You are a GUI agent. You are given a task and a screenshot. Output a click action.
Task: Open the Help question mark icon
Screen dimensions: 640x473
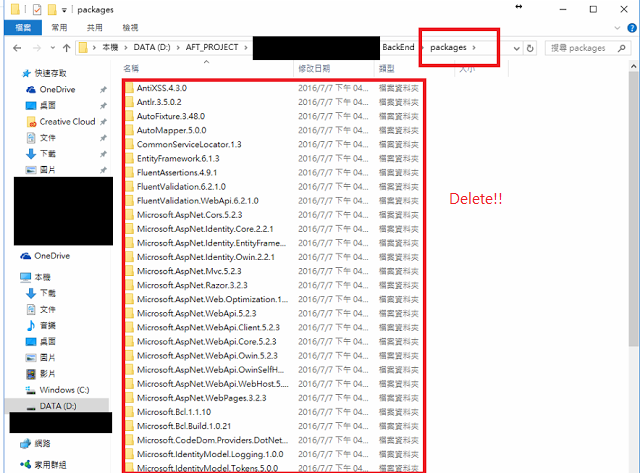click(x=631, y=28)
